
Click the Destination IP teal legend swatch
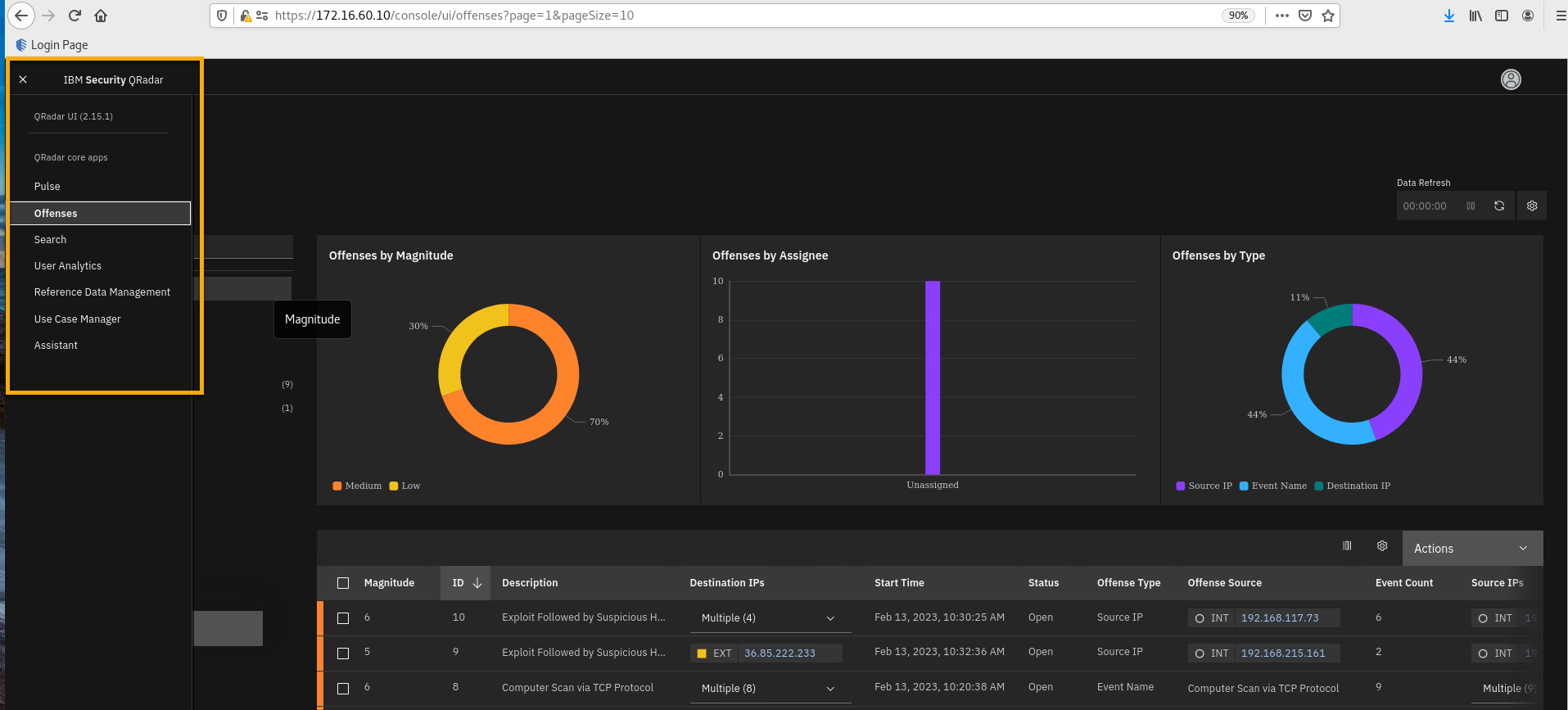pos(1319,486)
